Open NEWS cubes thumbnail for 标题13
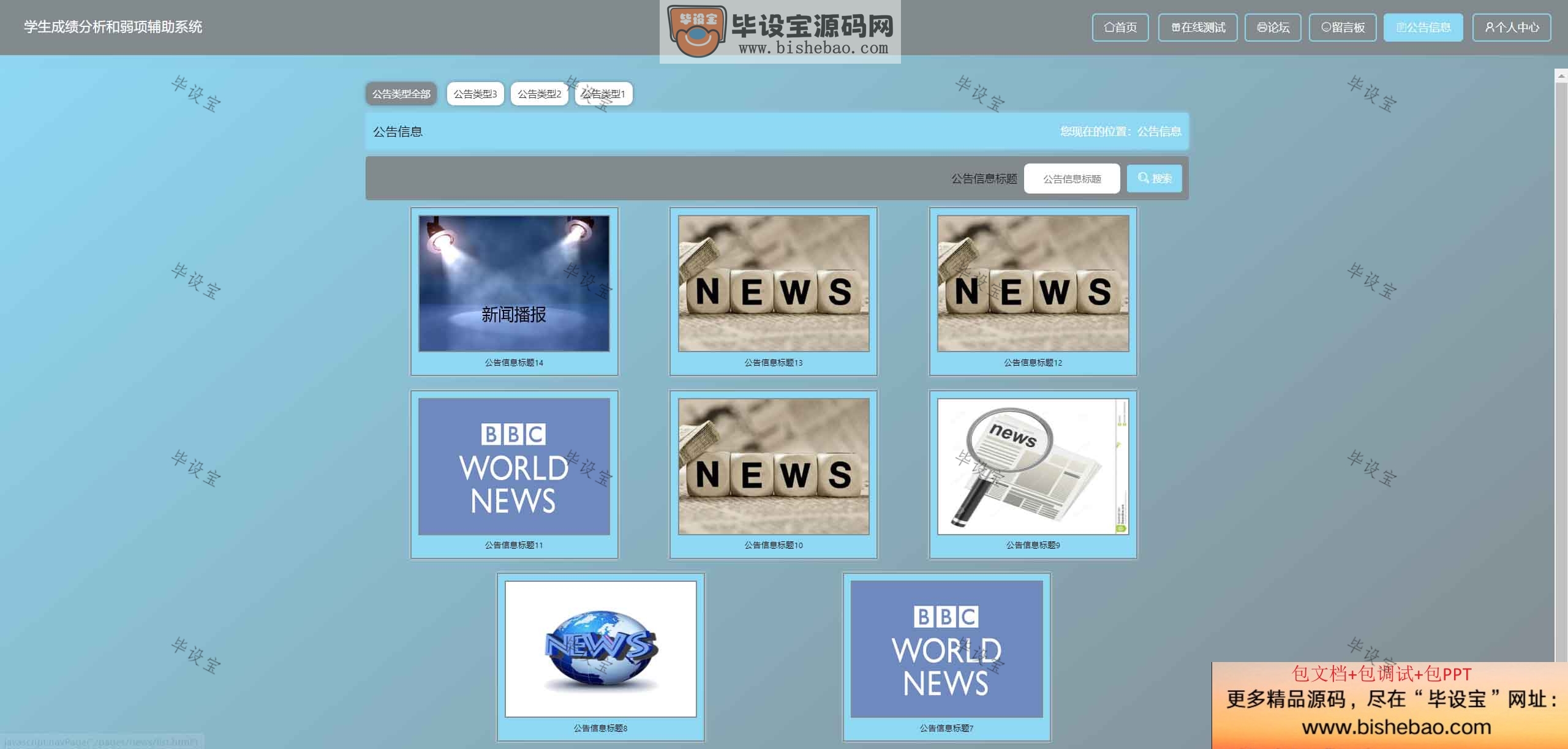Image resolution: width=1568 pixels, height=749 pixels. tap(774, 283)
